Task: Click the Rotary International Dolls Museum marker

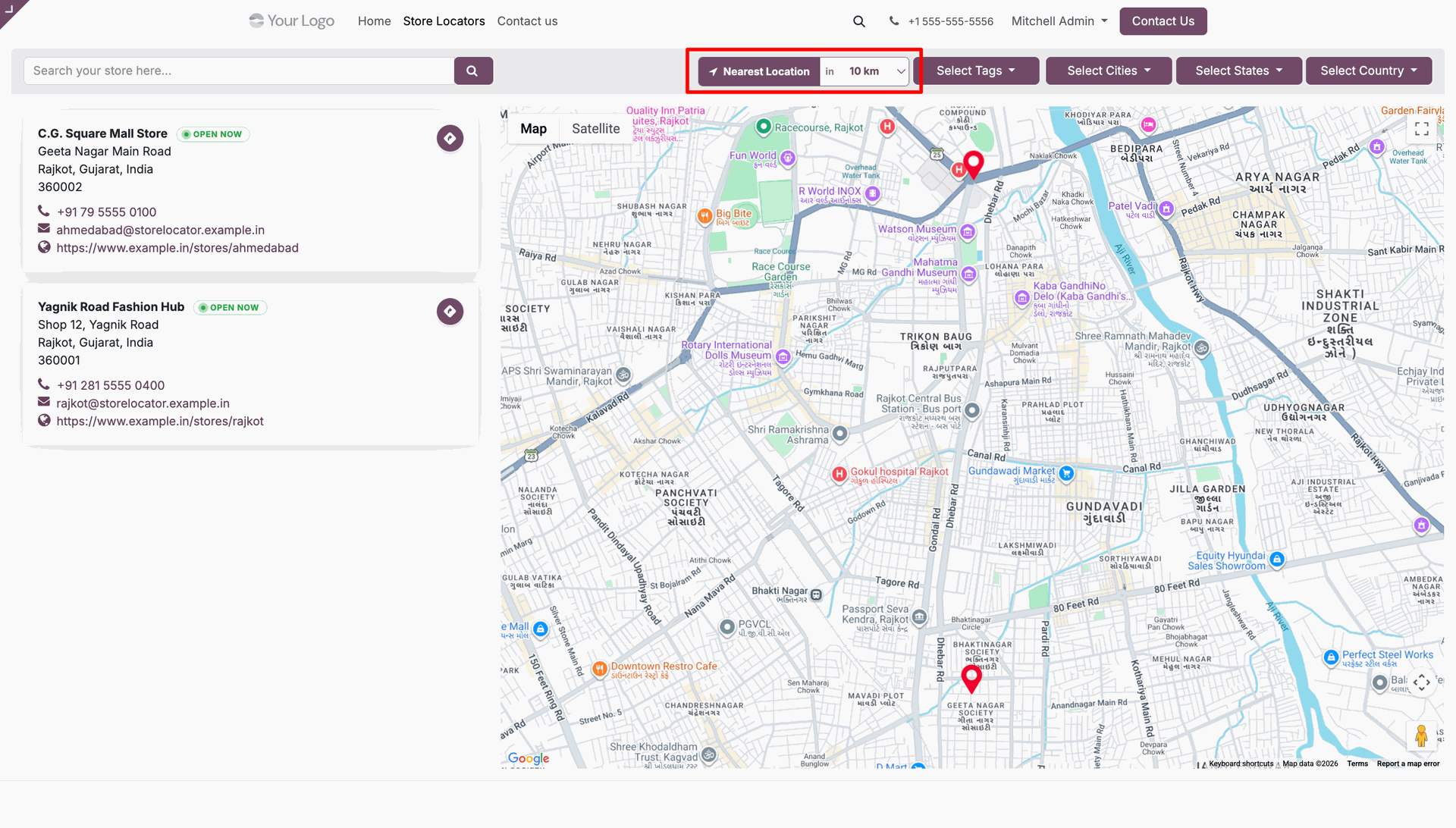Action: point(783,356)
